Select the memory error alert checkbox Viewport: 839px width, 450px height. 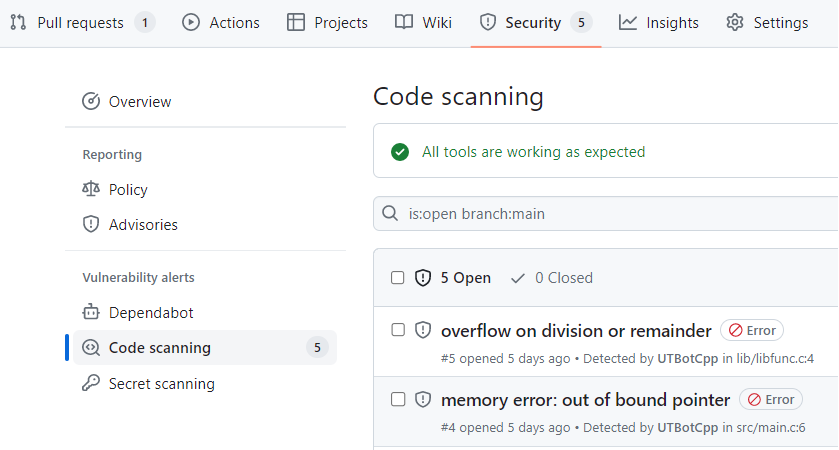coord(398,399)
